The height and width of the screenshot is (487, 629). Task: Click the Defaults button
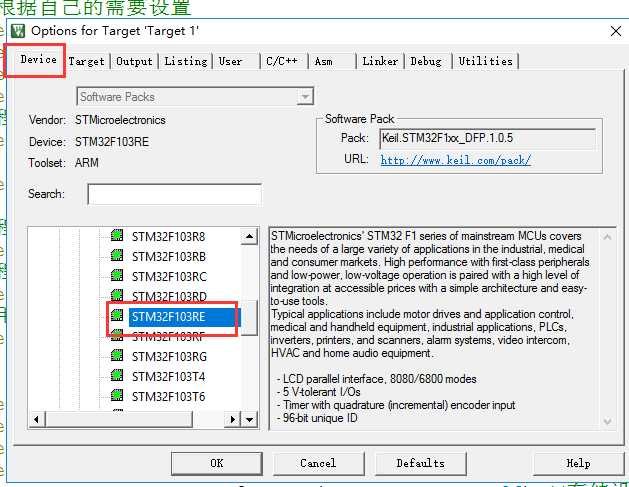pyautogui.click(x=420, y=463)
